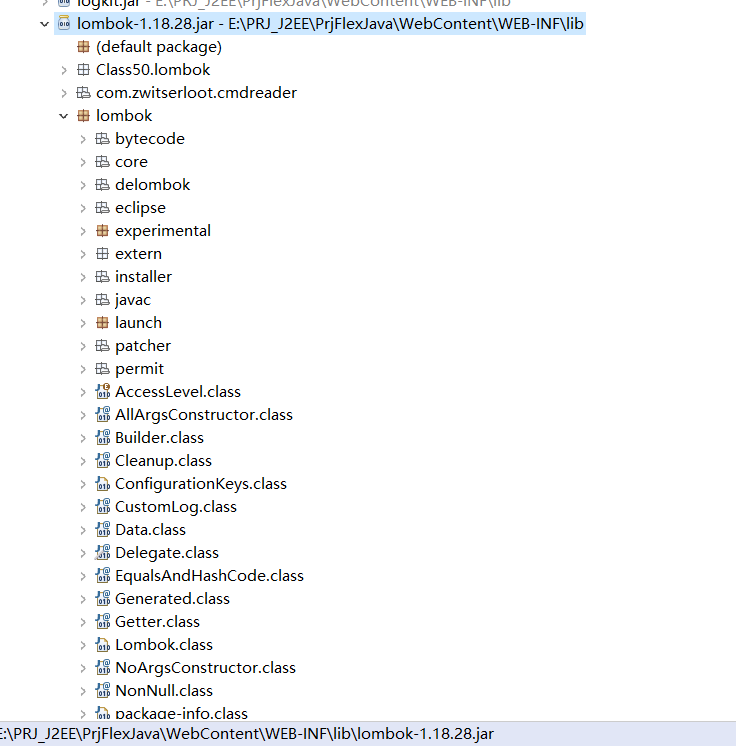Expand the Delegate.class node

[x=83, y=553]
